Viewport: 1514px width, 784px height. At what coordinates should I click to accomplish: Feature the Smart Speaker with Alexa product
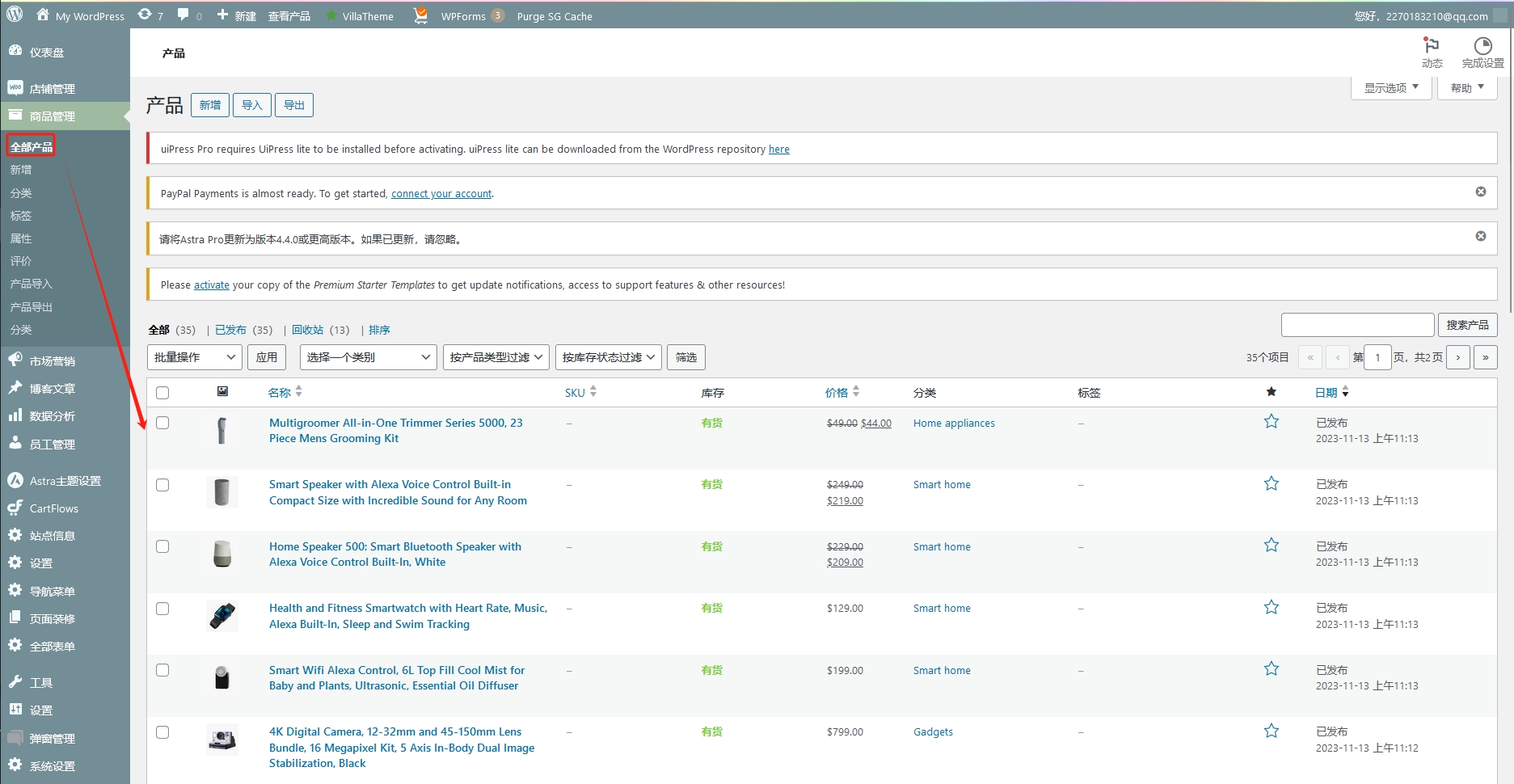[x=1272, y=484]
